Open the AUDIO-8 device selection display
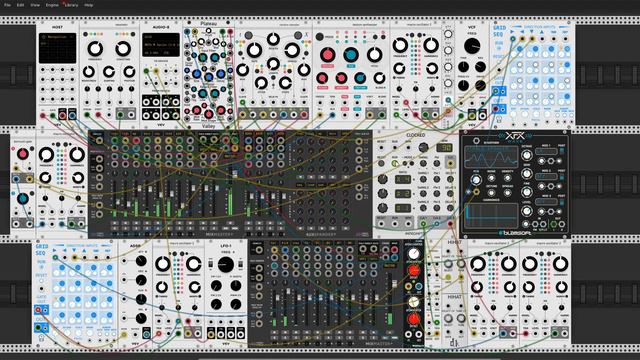640x360 pixels. tap(161, 45)
